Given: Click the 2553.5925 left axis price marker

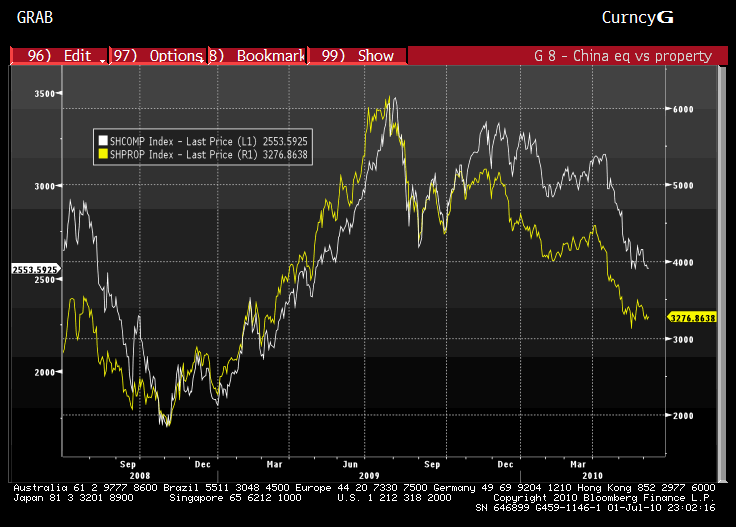Looking at the screenshot, I should [35, 269].
